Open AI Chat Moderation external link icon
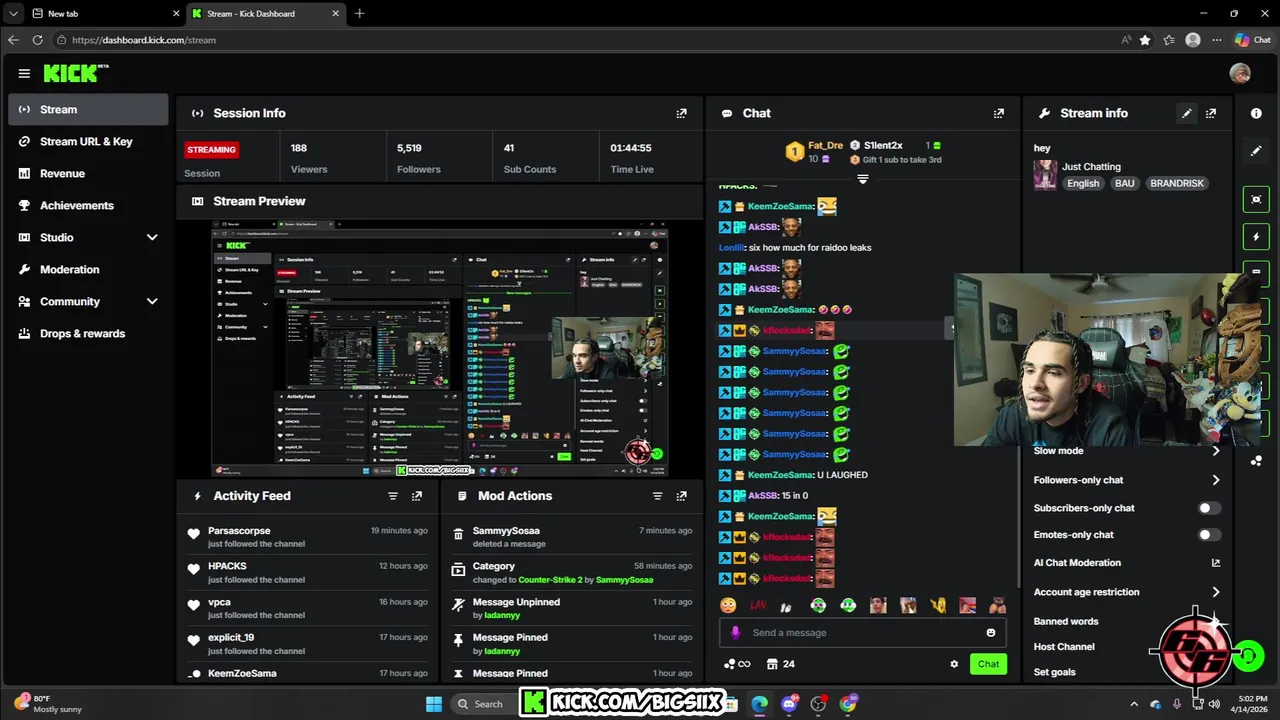The width and height of the screenshot is (1280, 720). click(1216, 563)
